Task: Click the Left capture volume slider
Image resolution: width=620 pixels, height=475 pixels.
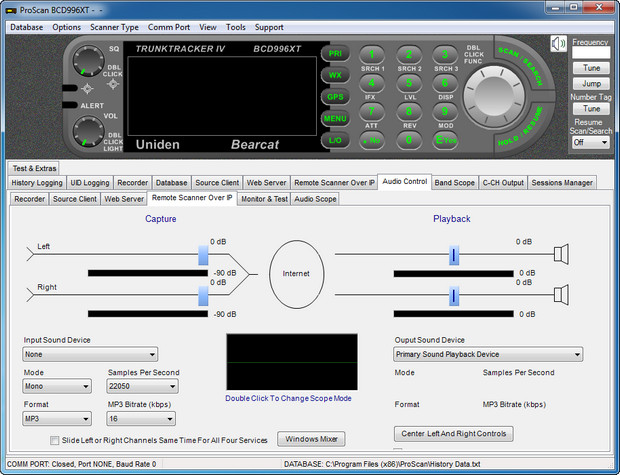Action: tap(204, 256)
